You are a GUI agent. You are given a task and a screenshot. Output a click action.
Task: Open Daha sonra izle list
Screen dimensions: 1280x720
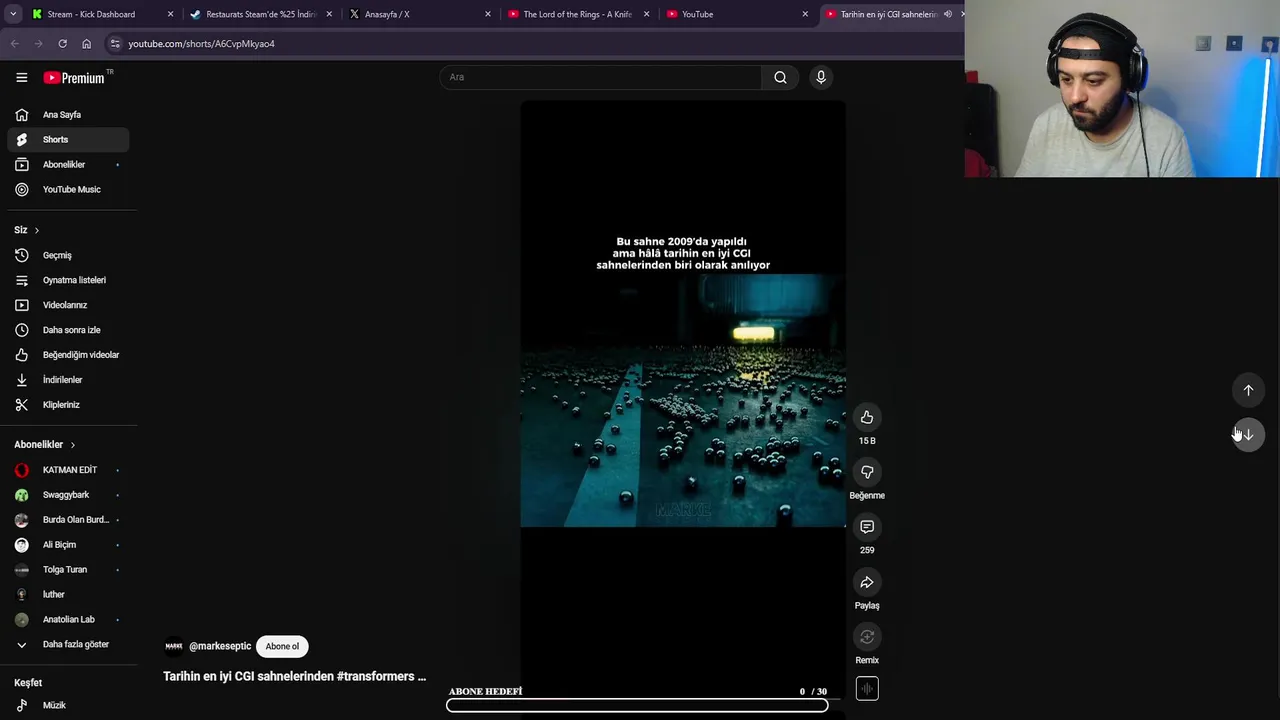tap(68, 330)
